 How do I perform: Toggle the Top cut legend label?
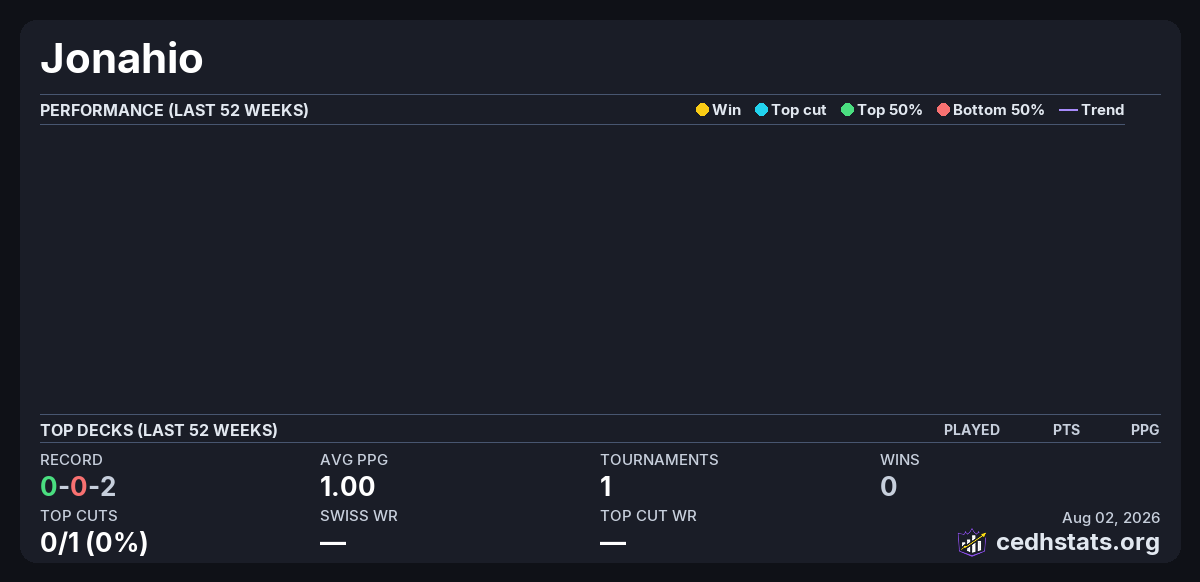coord(798,110)
